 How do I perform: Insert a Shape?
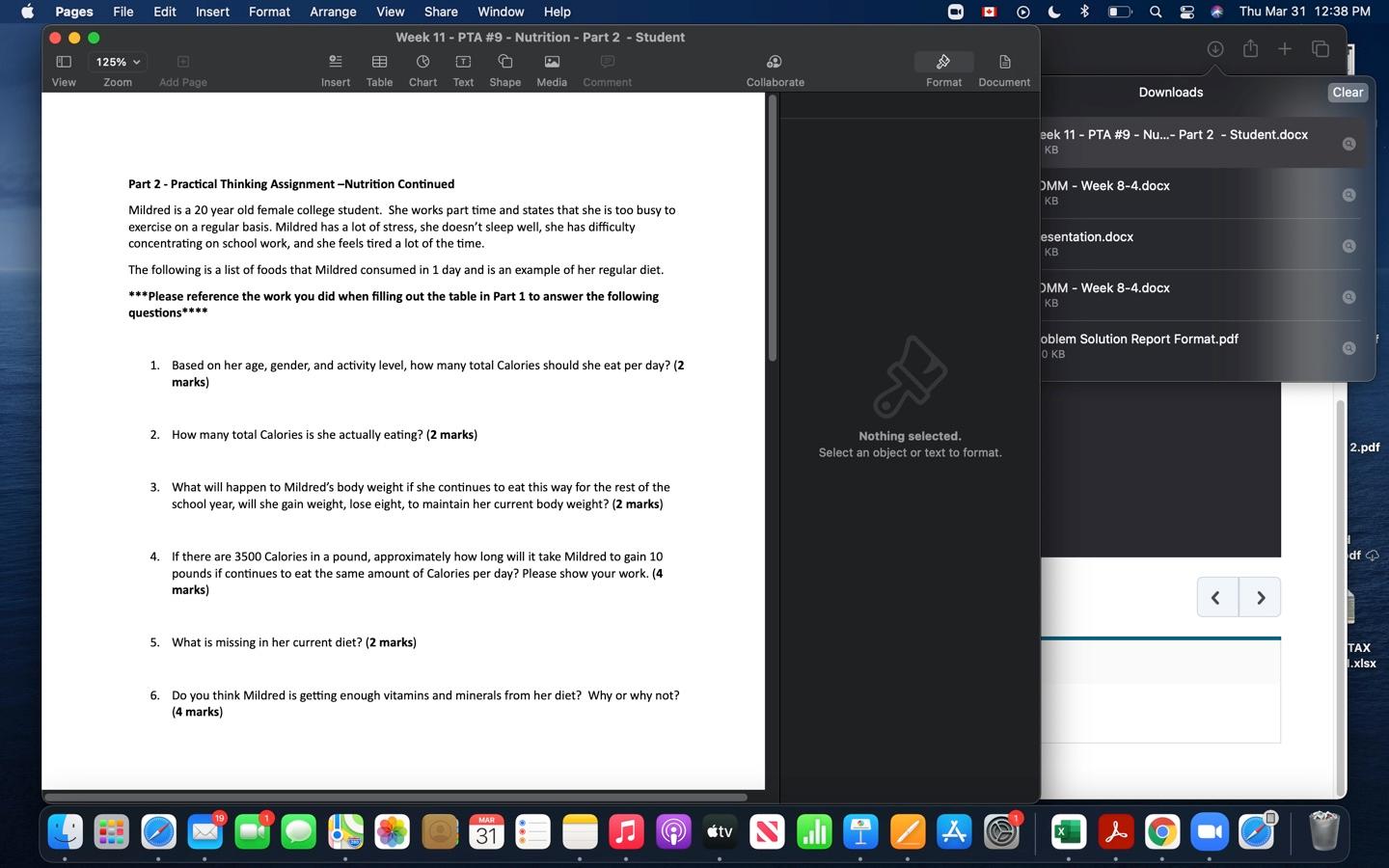(x=504, y=68)
